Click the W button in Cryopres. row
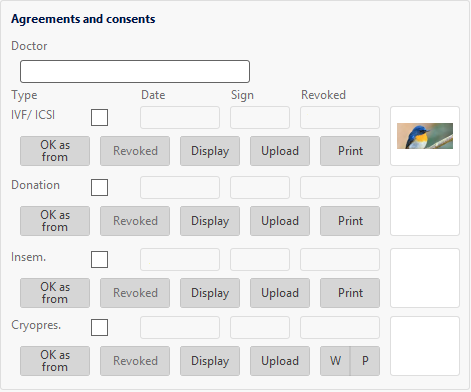Image resolution: width=471 pixels, height=392 pixels. pyautogui.click(x=335, y=361)
